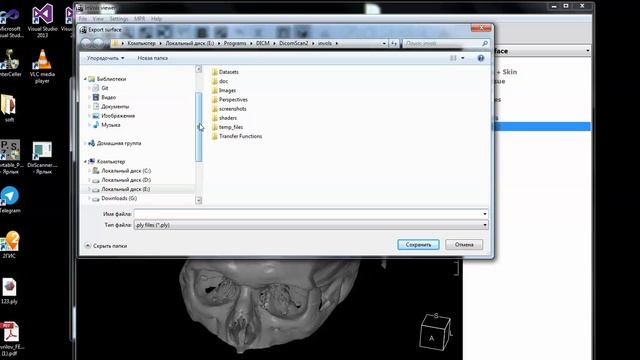Image resolution: width=640 pixels, height=360 pixels.
Task: Select Документы in the libraries tree
Action: point(115,107)
